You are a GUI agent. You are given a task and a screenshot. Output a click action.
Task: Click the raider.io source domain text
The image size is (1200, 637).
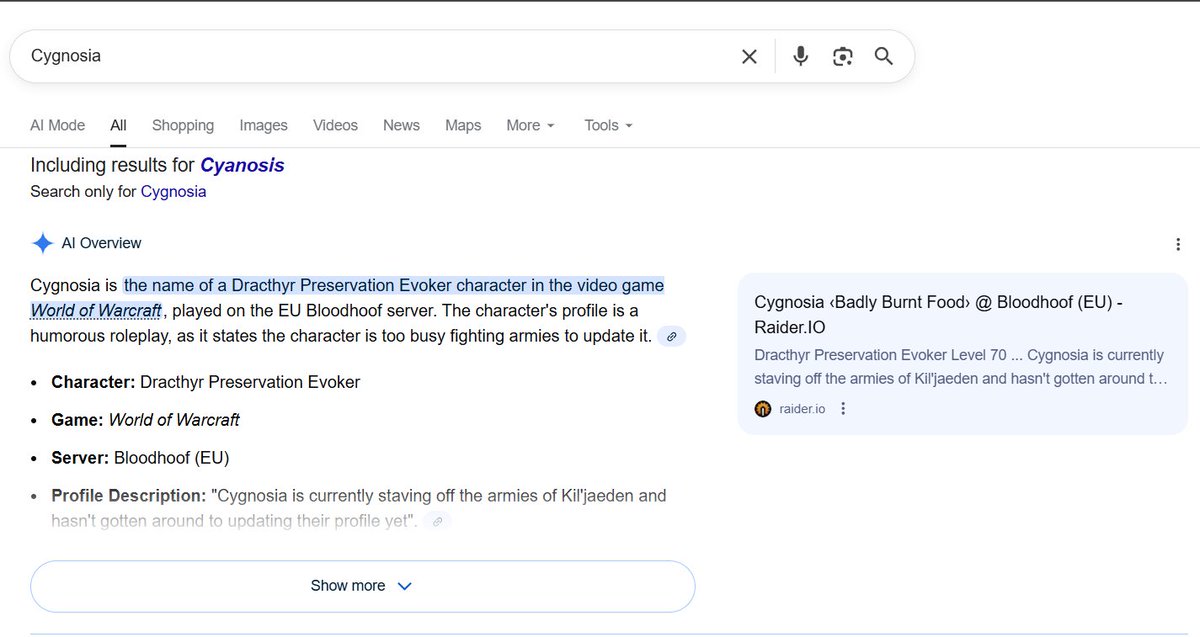(802, 408)
